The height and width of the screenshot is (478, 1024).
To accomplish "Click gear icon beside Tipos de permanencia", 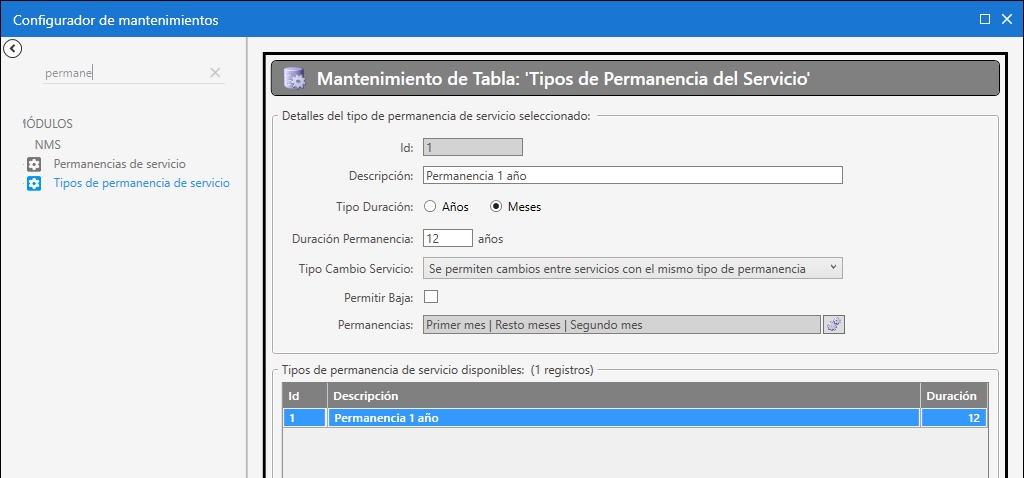I will click(34, 183).
